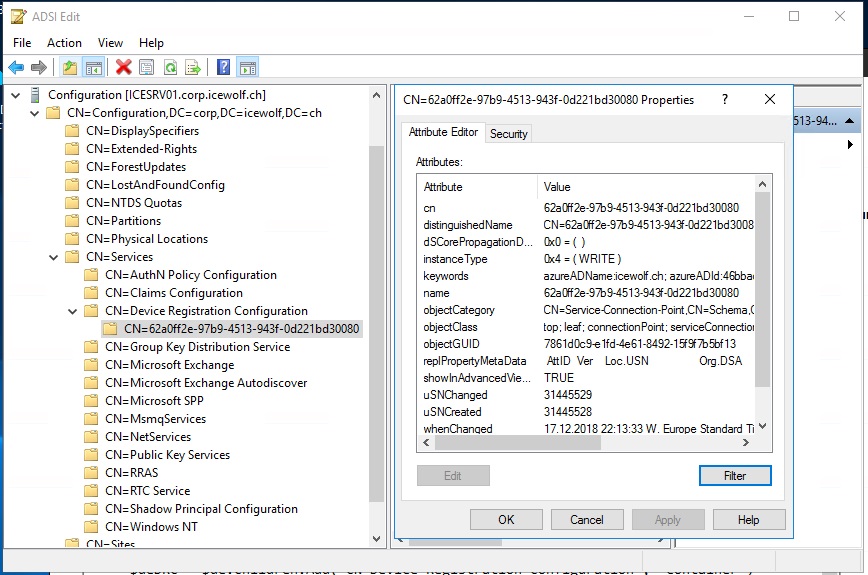Click the Filter button
The height and width of the screenshot is (575, 868).
tap(735, 475)
